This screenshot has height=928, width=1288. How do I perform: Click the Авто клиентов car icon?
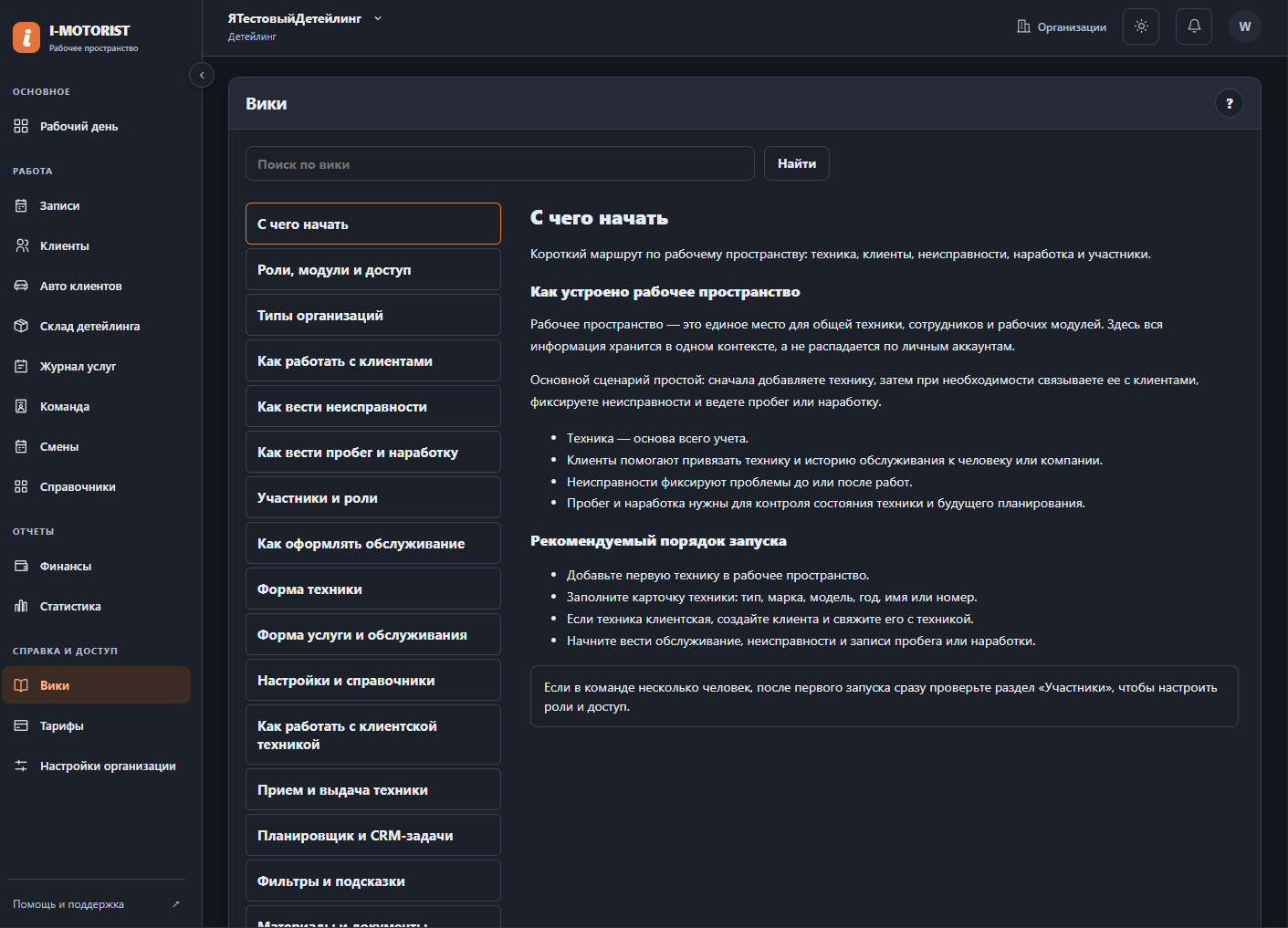21,286
